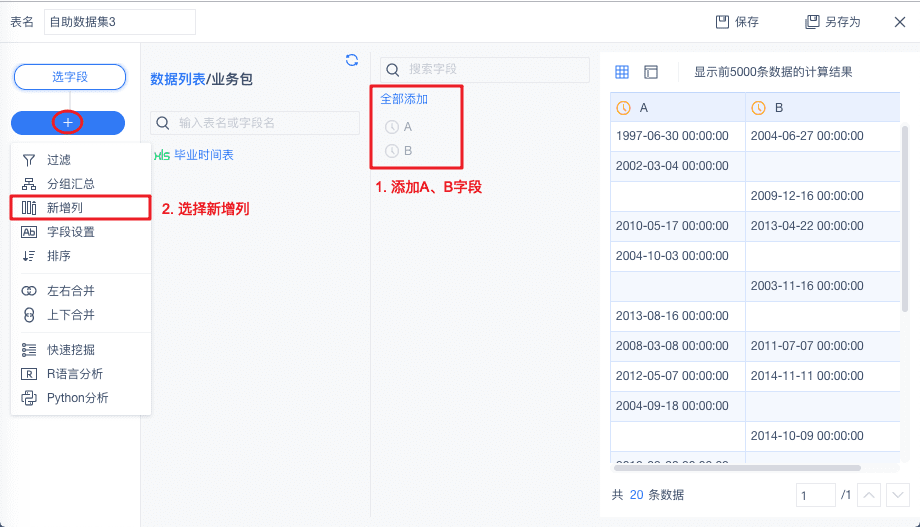Open 字段设置 menu entry
The image size is (920, 527).
(80, 232)
